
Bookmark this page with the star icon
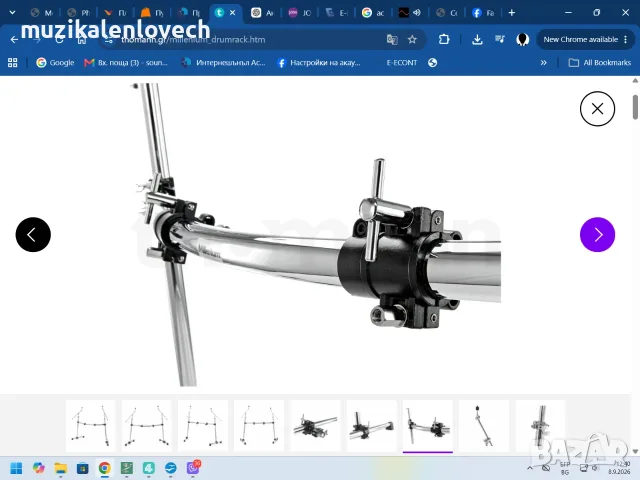point(412,40)
